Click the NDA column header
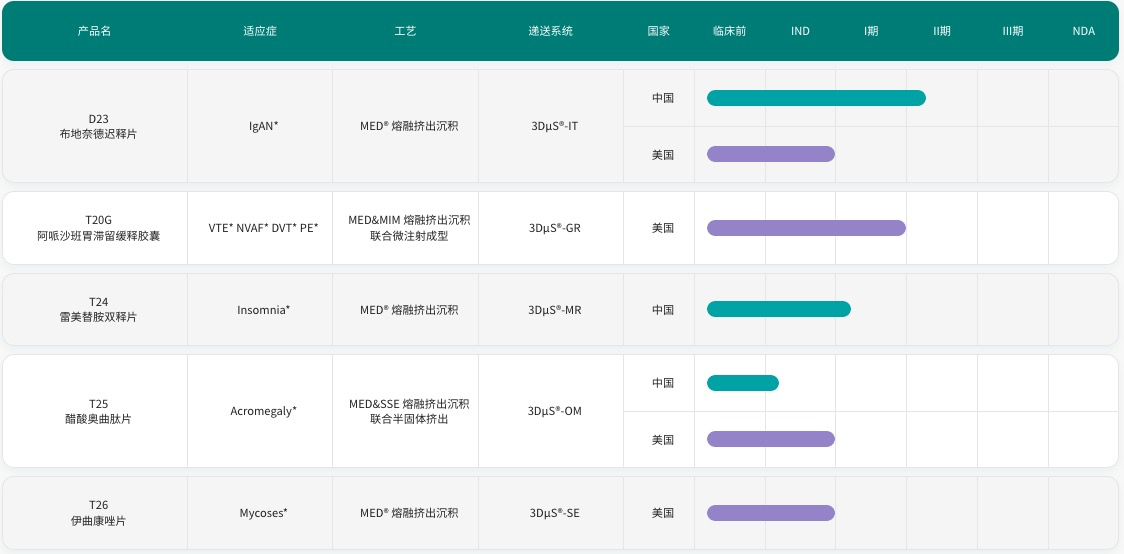The width and height of the screenshot is (1124, 554). 1083,32
